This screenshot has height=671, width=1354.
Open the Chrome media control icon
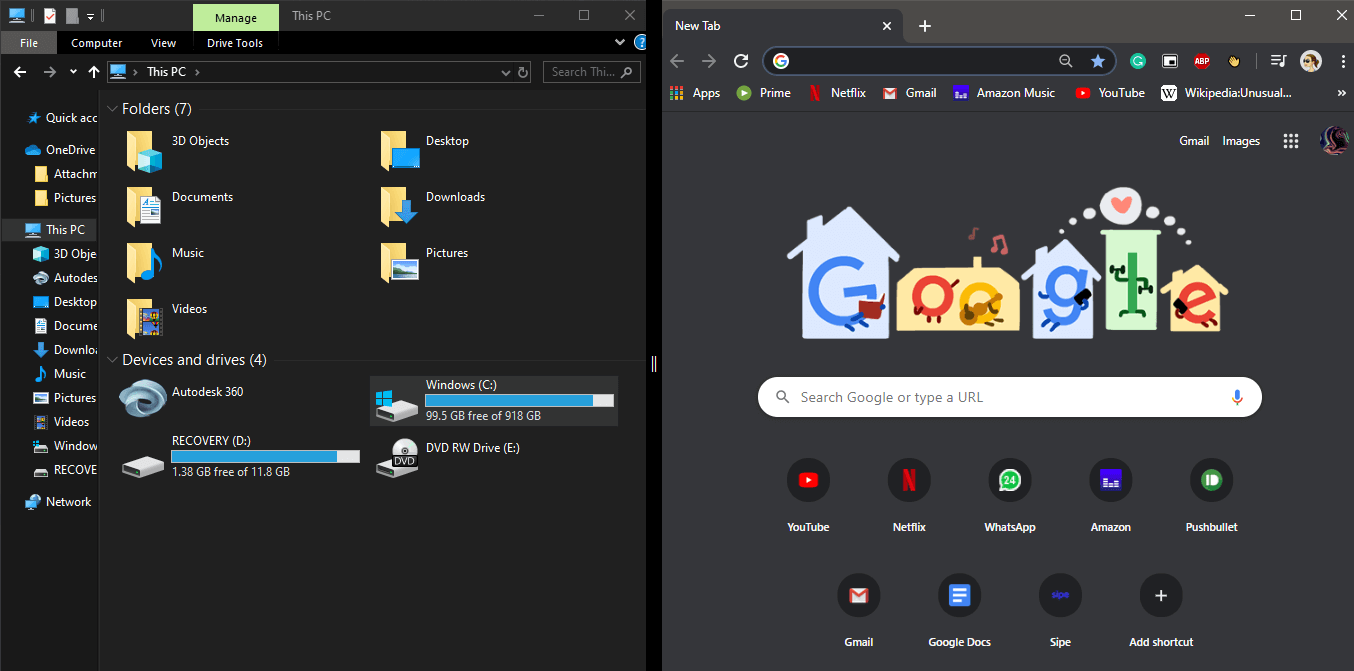[x=1277, y=61]
